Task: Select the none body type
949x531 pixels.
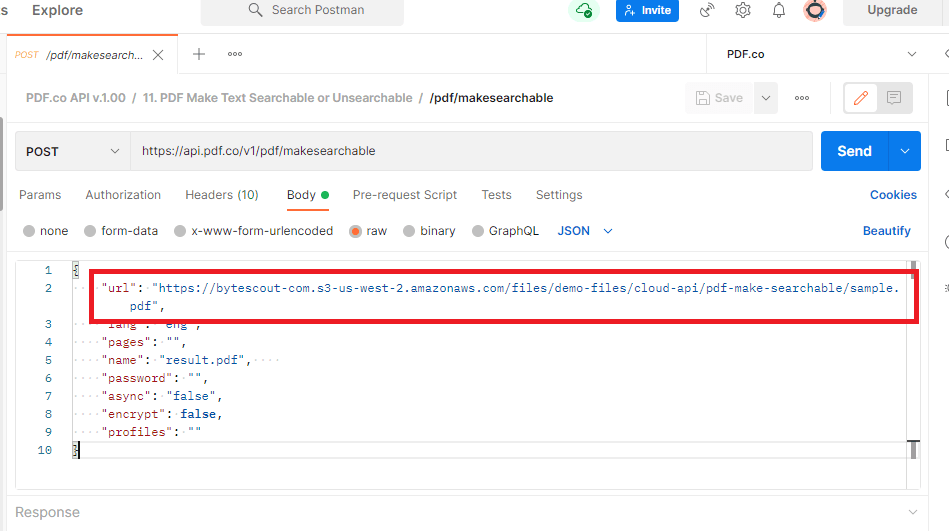Action: pyautogui.click(x=29, y=231)
